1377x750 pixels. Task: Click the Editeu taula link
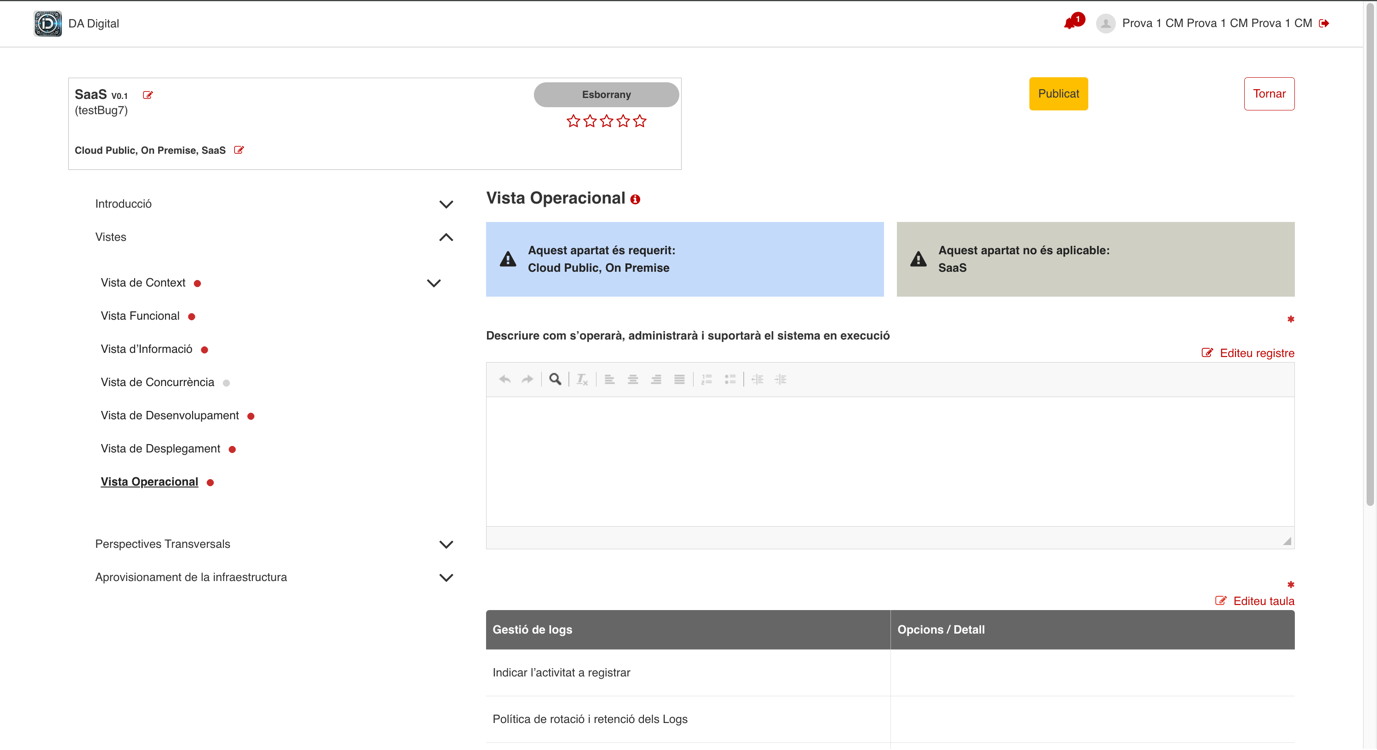click(1255, 601)
